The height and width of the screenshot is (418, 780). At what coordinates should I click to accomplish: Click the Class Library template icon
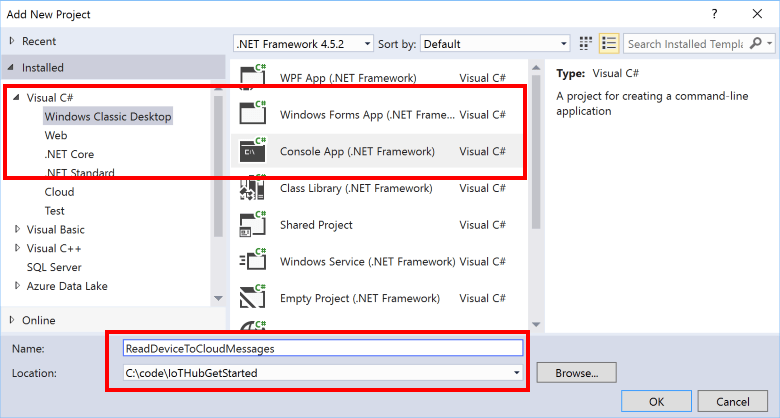(x=253, y=188)
